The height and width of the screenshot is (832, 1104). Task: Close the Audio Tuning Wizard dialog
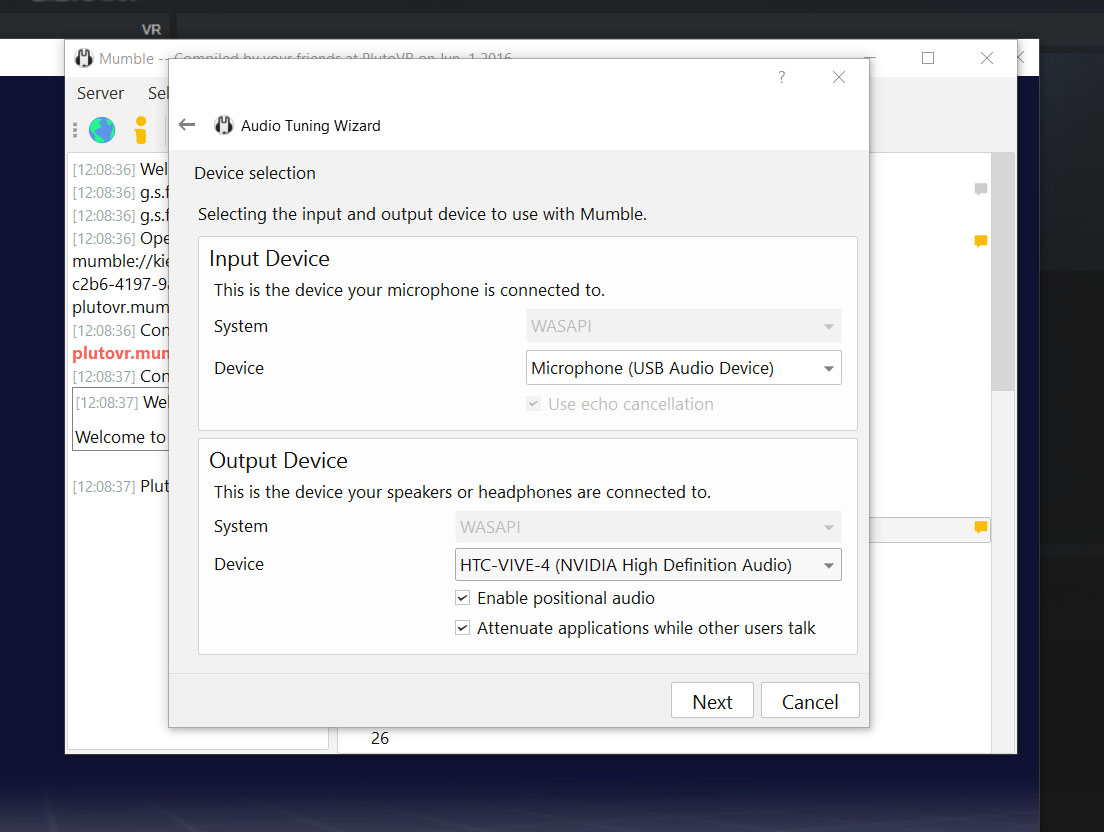[839, 77]
